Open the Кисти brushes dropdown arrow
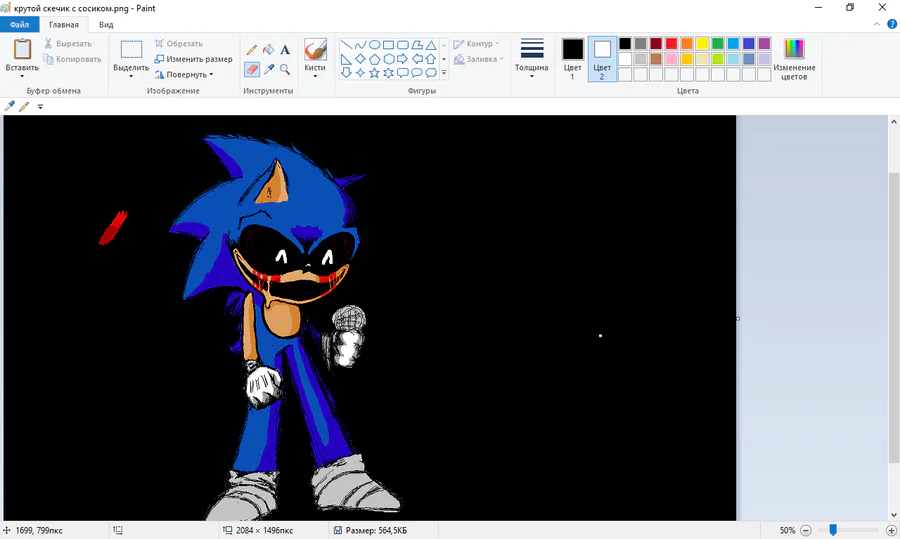The image size is (900, 539). point(315,76)
